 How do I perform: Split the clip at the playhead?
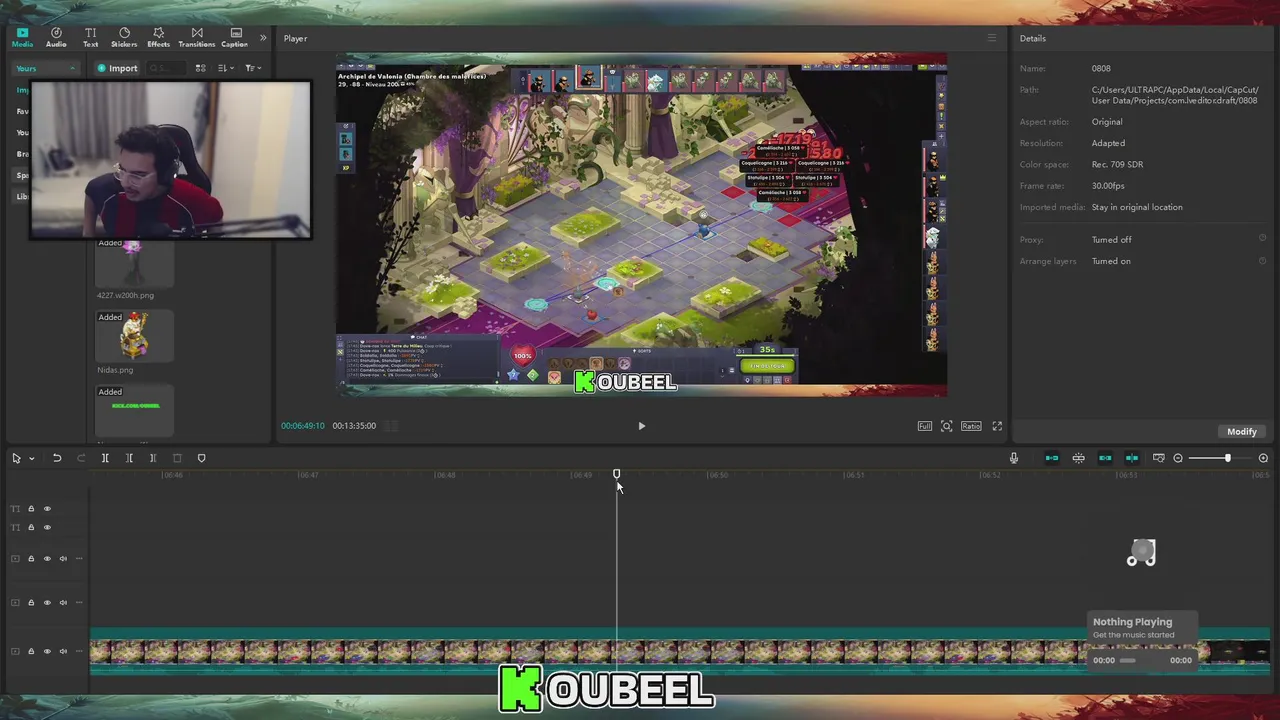(x=105, y=458)
